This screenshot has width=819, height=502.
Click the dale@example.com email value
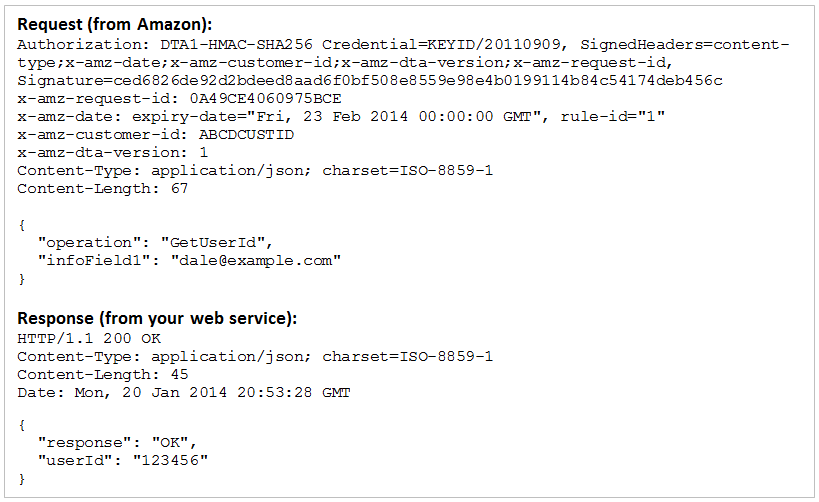[x=256, y=260]
